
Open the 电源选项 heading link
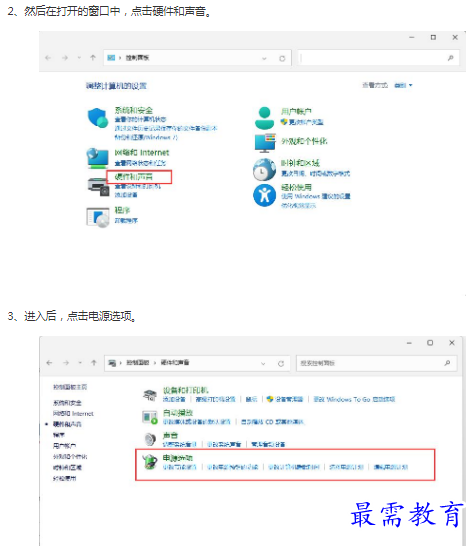[x=178, y=458]
